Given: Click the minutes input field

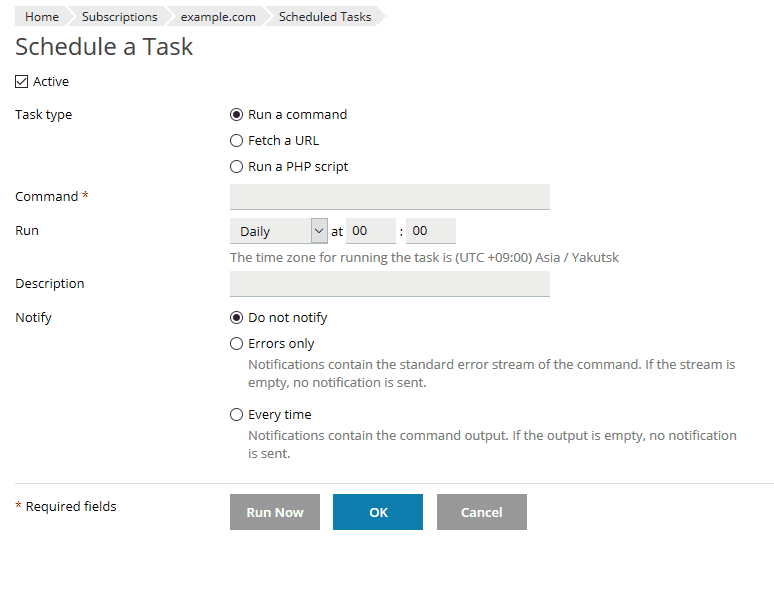Looking at the screenshot, I should tap(431, 231).
